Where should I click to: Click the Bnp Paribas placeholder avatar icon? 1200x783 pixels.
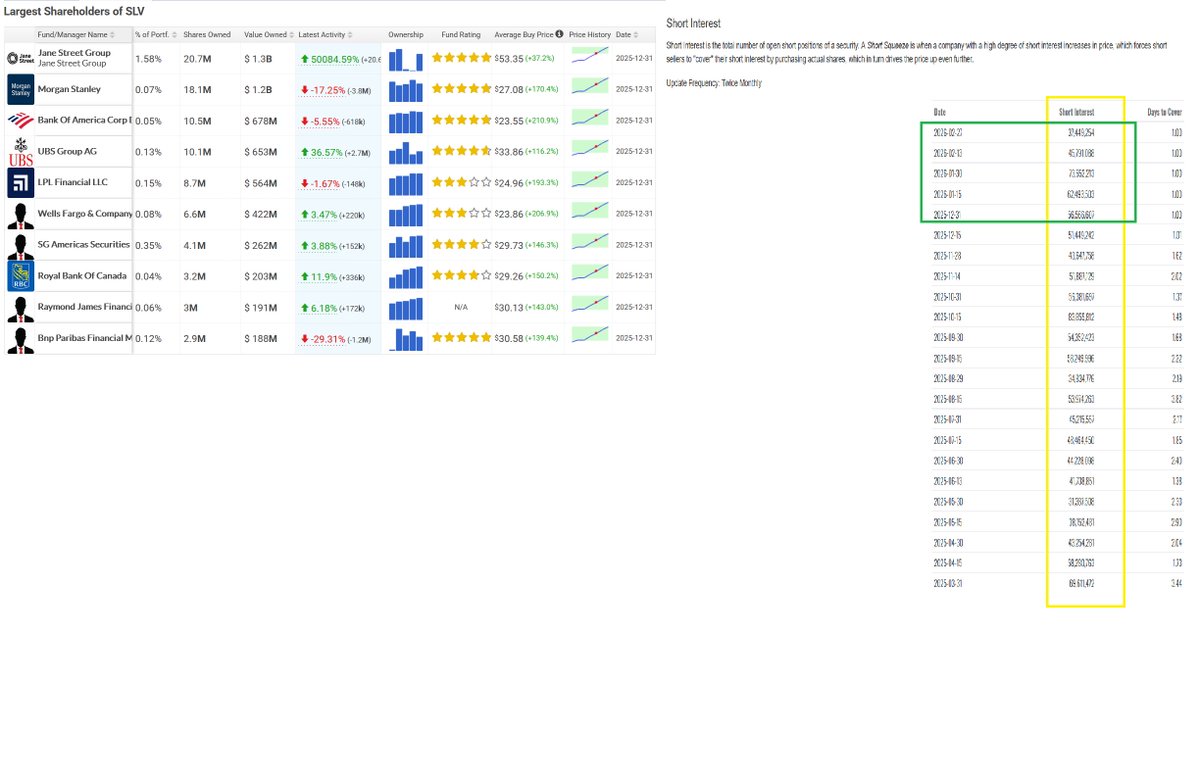coord(20,339)
